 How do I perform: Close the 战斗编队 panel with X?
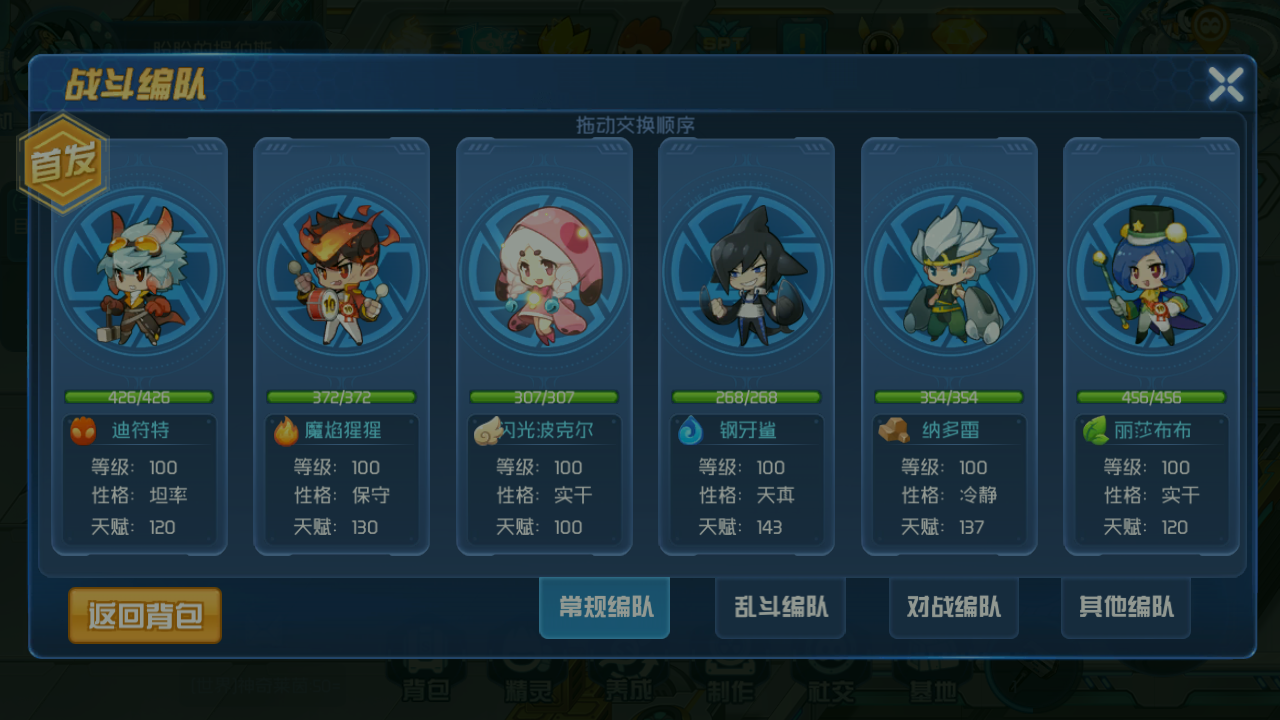pos(1226,85)
